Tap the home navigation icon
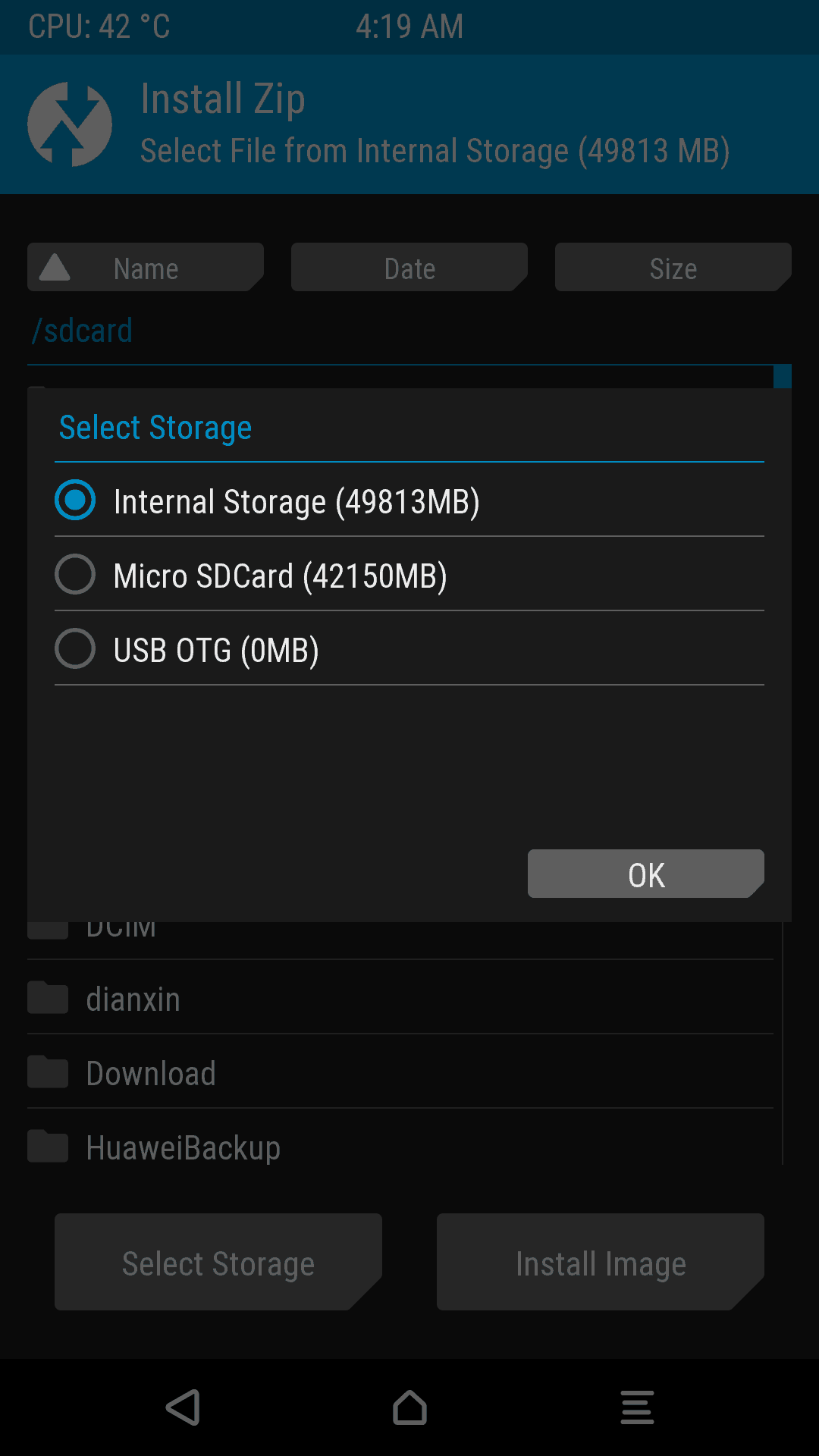This screenshot has height=1456, width=819. 409,1407
